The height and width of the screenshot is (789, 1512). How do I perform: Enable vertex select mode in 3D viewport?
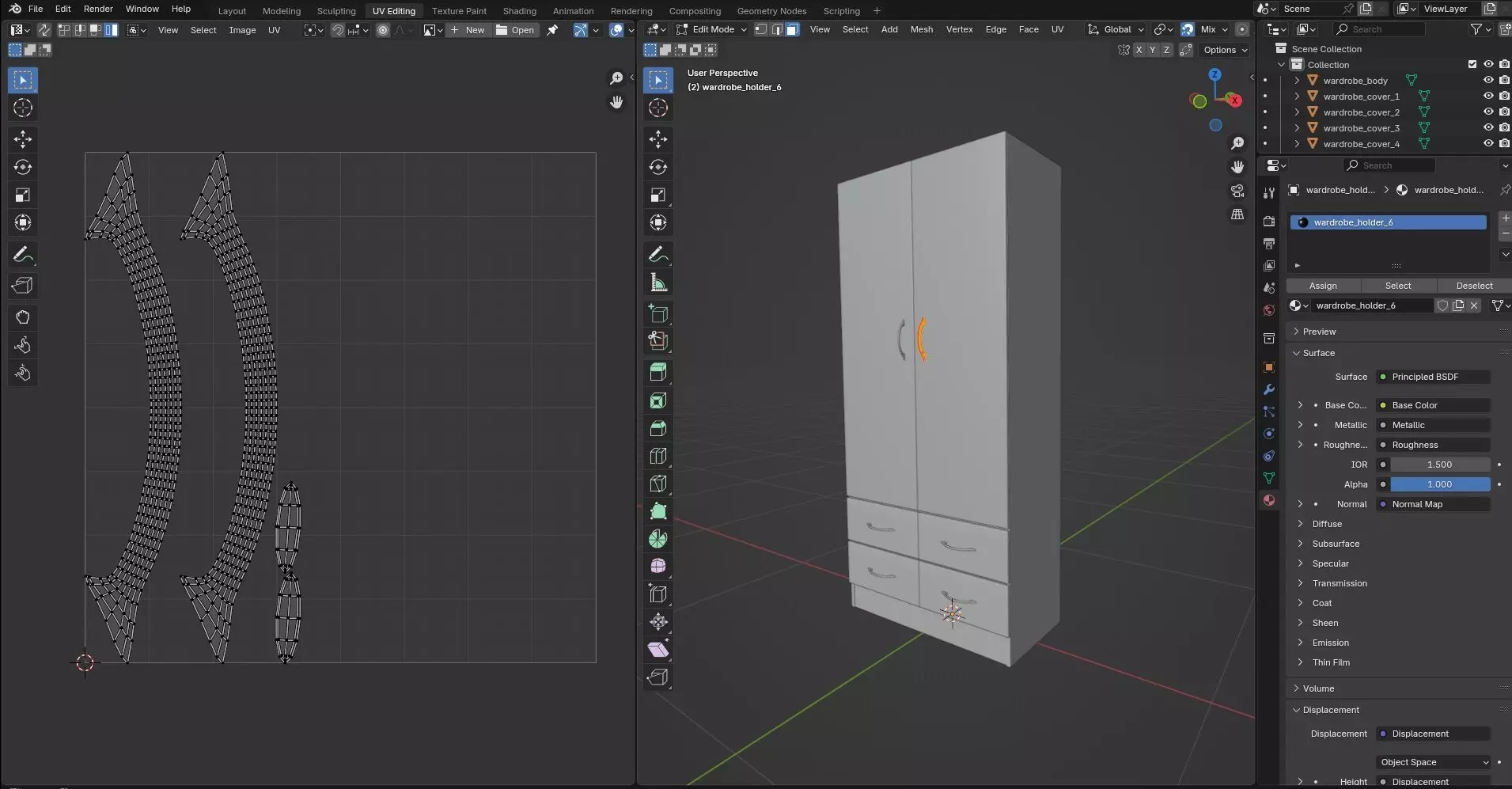[760, 29]
